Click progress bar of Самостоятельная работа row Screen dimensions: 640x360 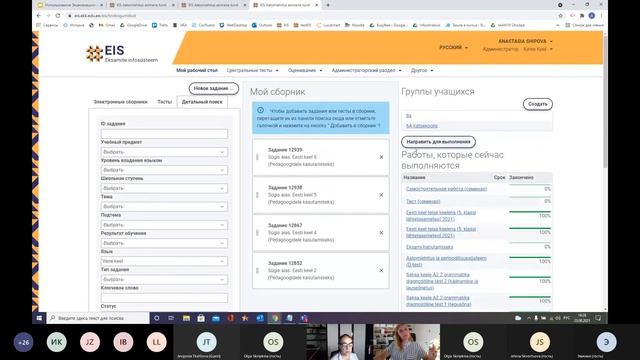[530, 186]
